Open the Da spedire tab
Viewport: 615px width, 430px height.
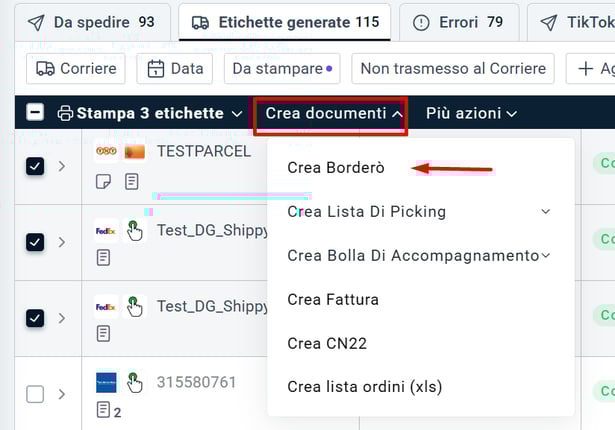coord(91,22)
